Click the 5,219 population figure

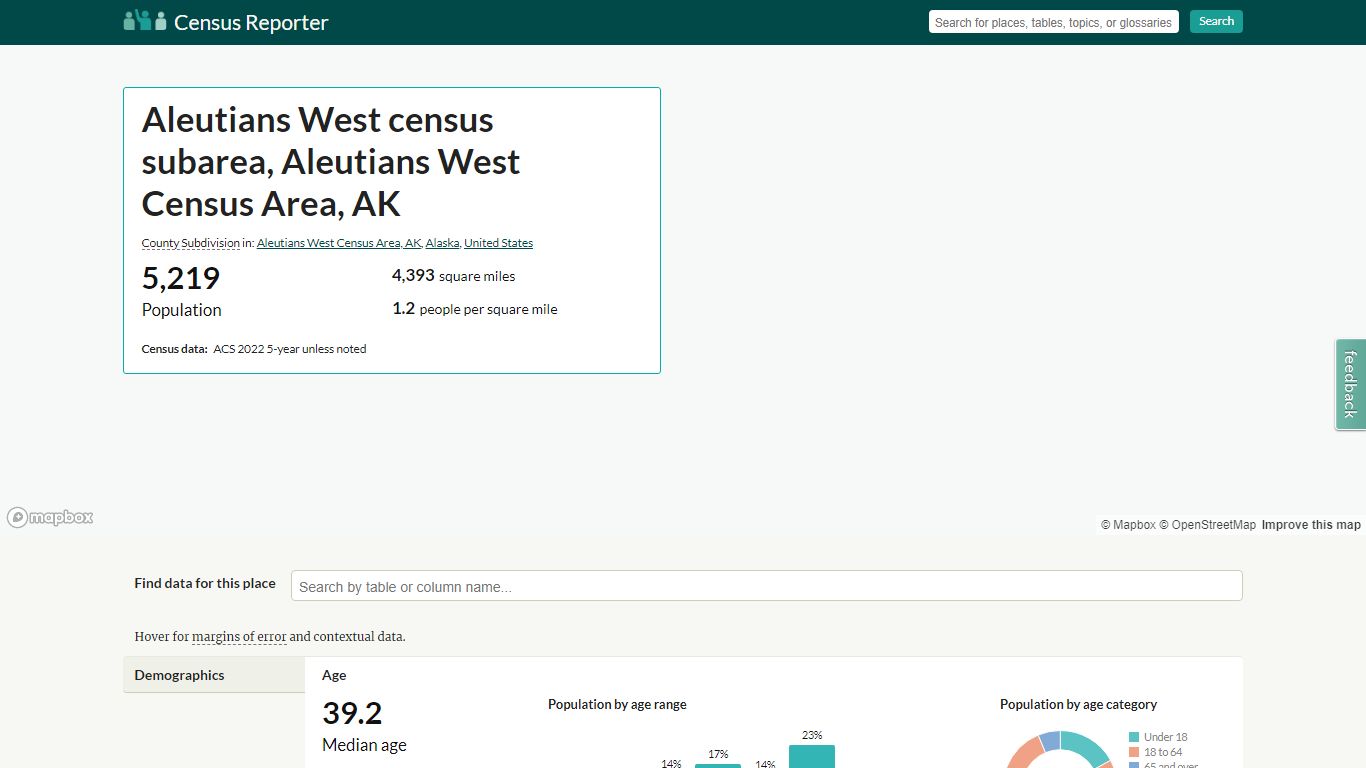[x=181, y=278]
